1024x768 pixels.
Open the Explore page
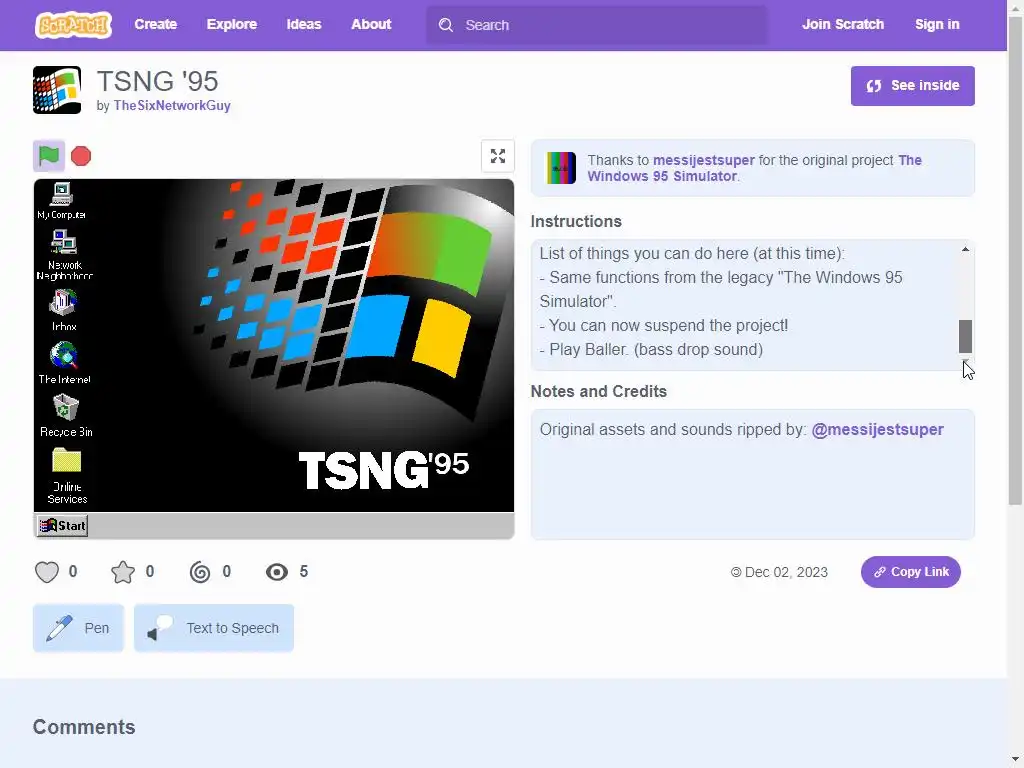[x=232, y=24]
